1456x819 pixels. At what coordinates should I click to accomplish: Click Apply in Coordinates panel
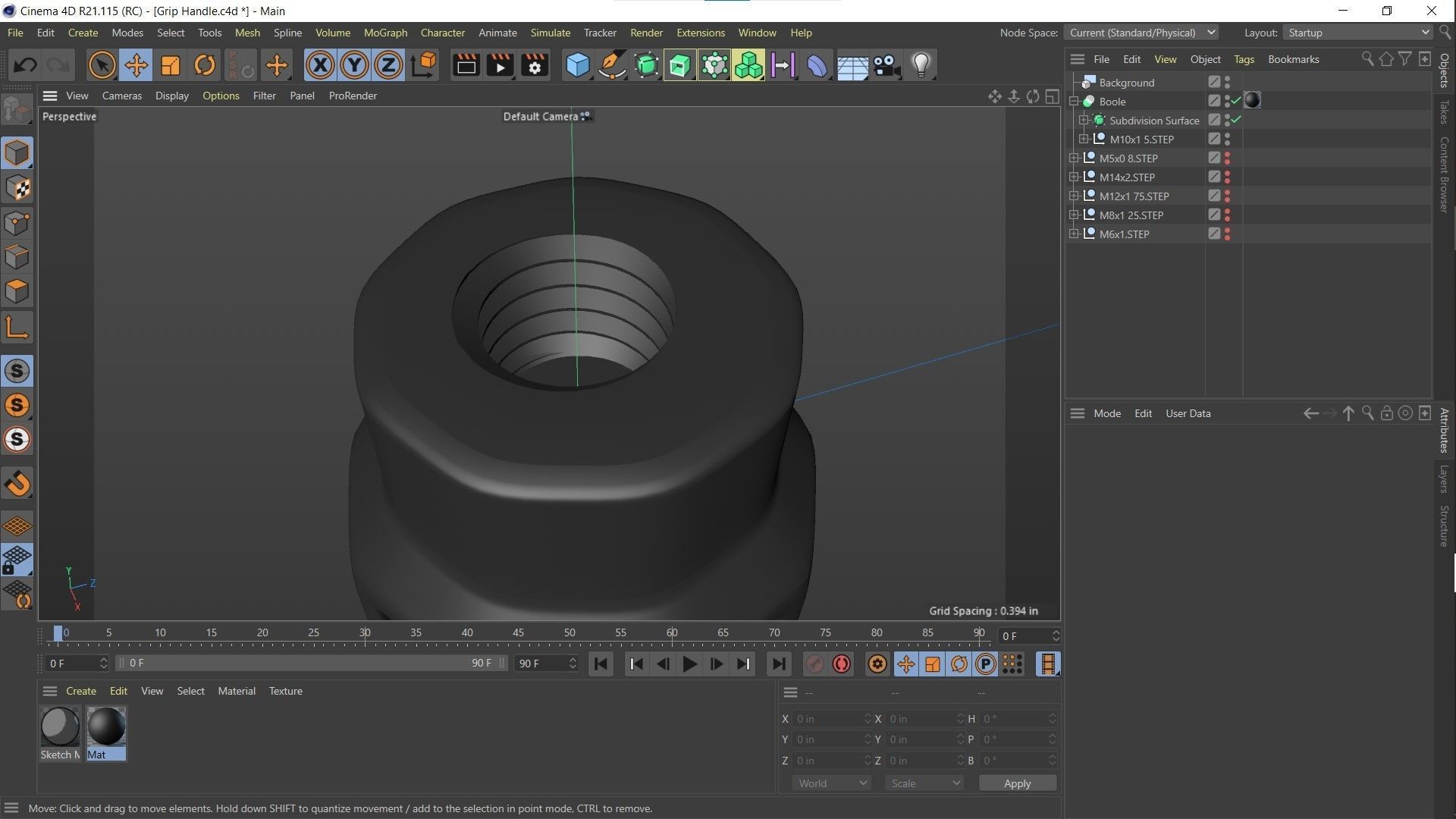[1017, 783]
